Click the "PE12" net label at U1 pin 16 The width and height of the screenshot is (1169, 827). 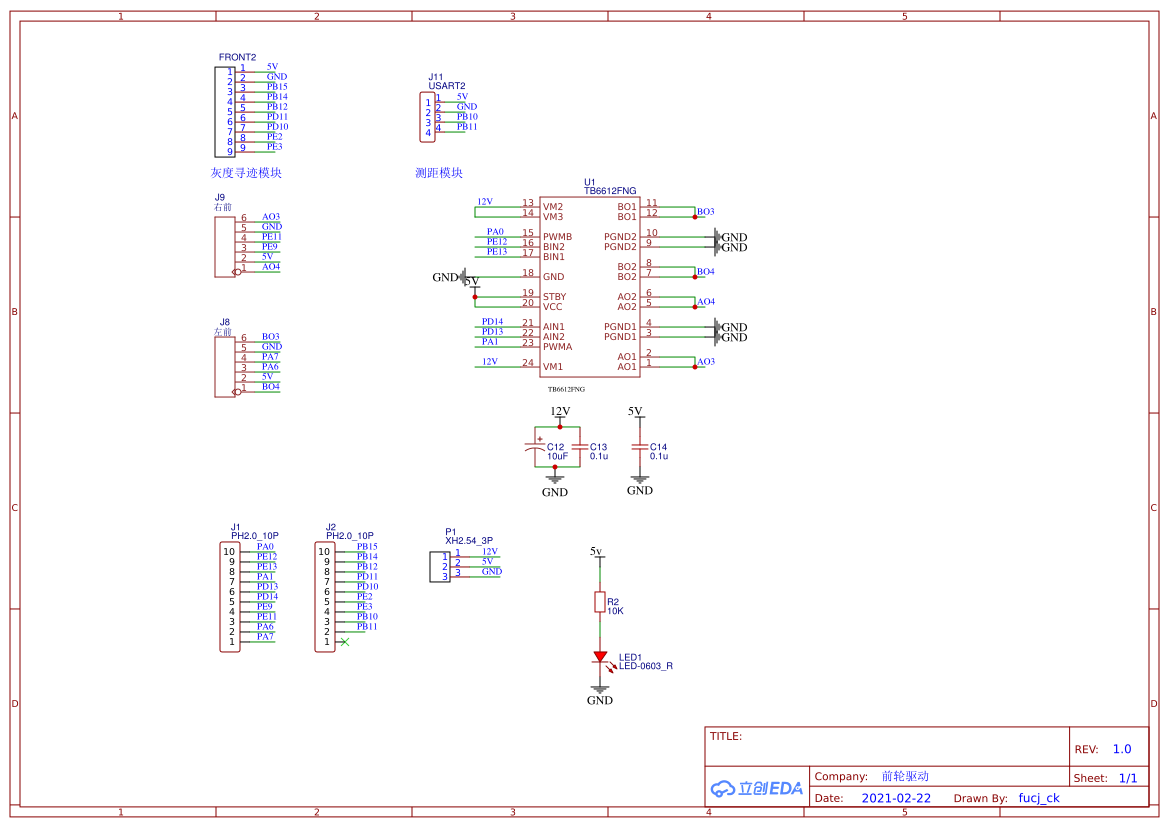pyautogui.click(x=497, y=242)
